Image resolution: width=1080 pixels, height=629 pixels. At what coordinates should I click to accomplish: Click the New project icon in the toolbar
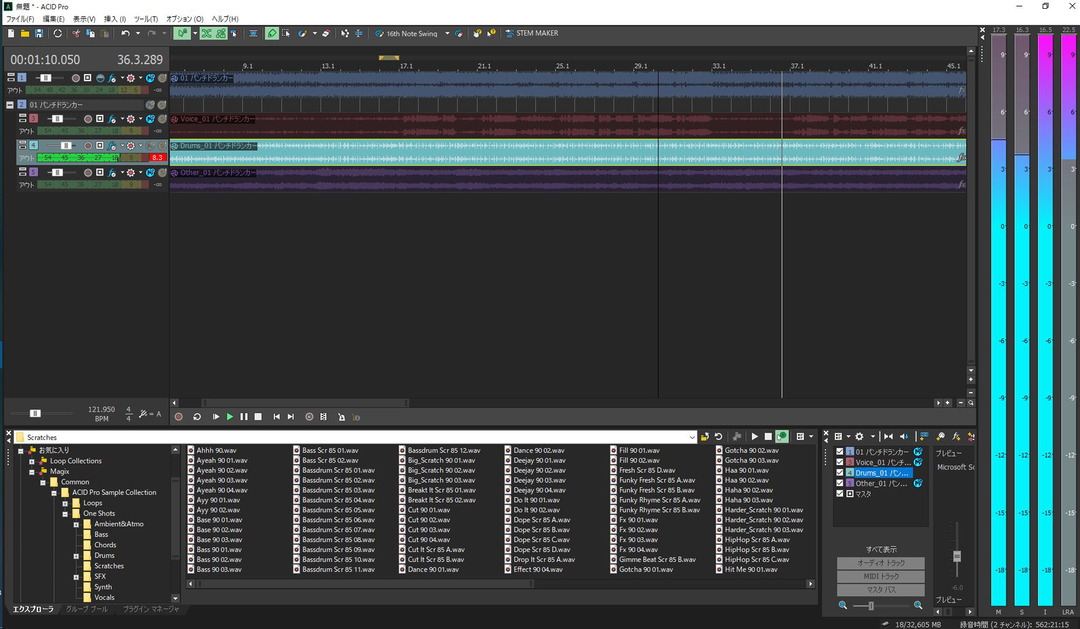click(11, 33)
